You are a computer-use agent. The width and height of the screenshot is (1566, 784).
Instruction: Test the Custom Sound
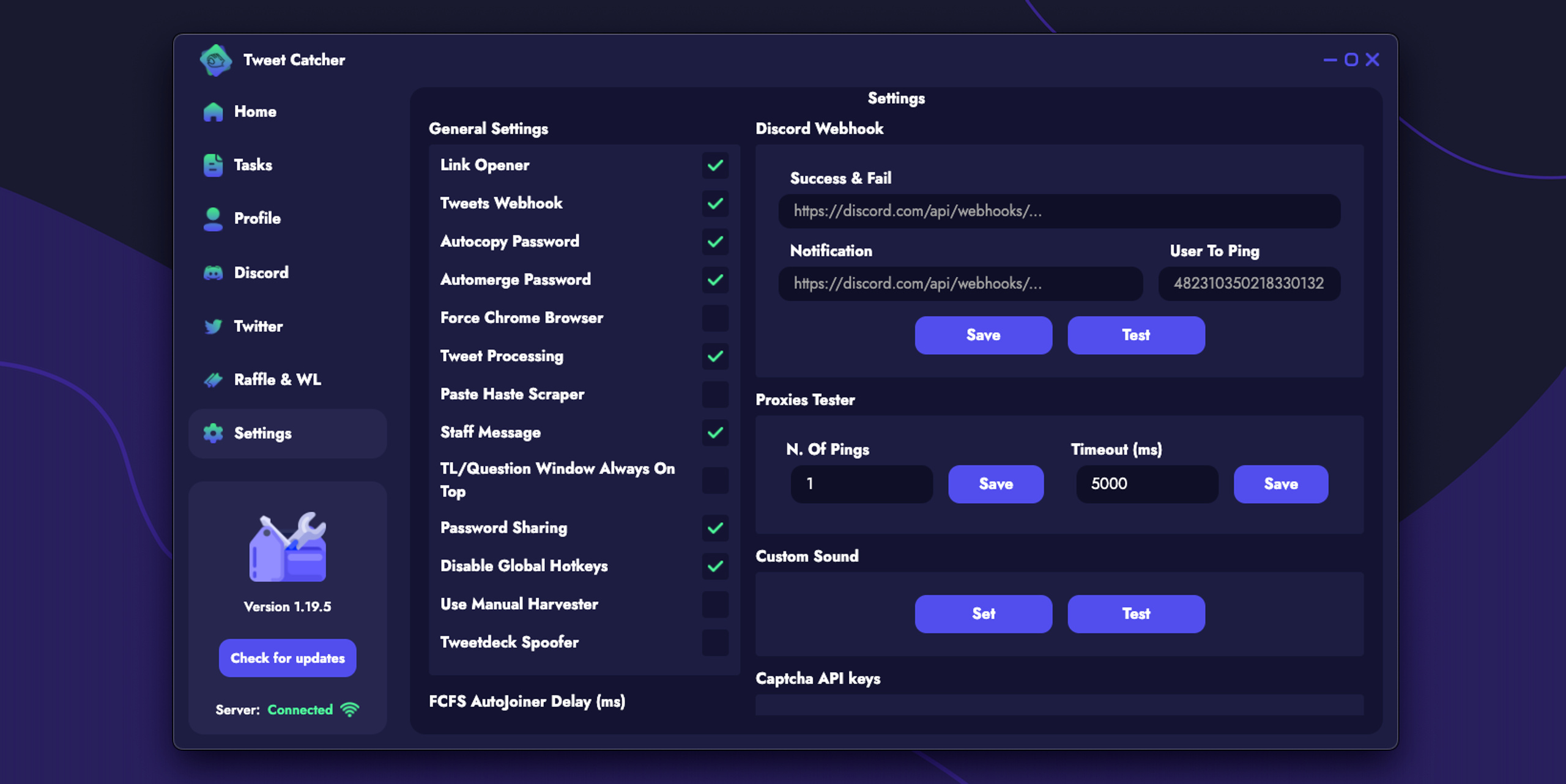(1136, 614)
